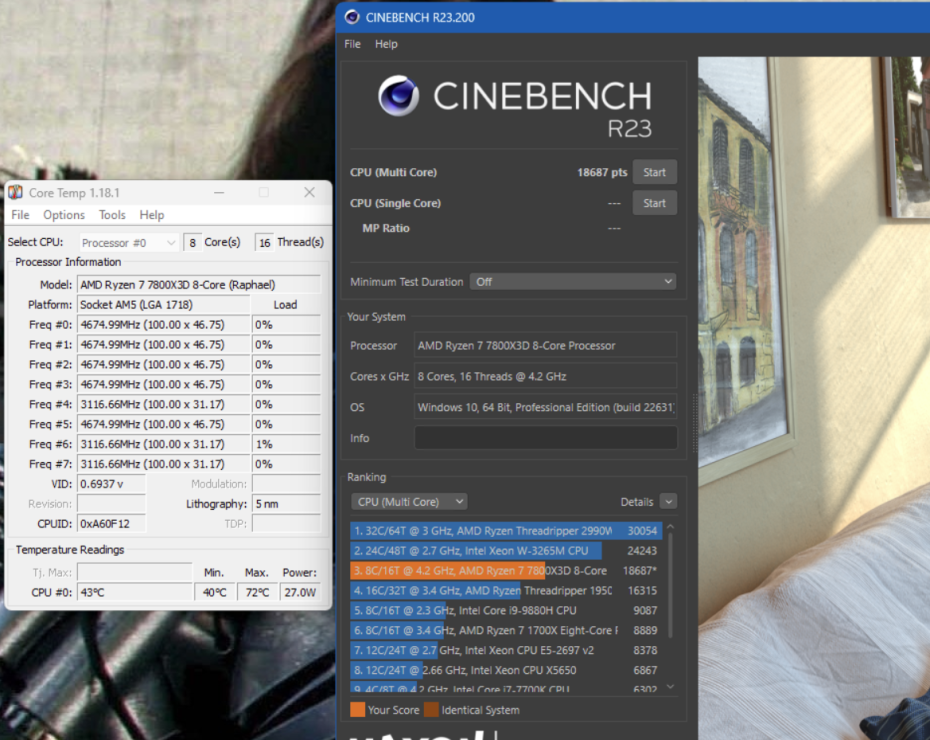Click the Cinebench logo icon in title bar

point(352,17)
